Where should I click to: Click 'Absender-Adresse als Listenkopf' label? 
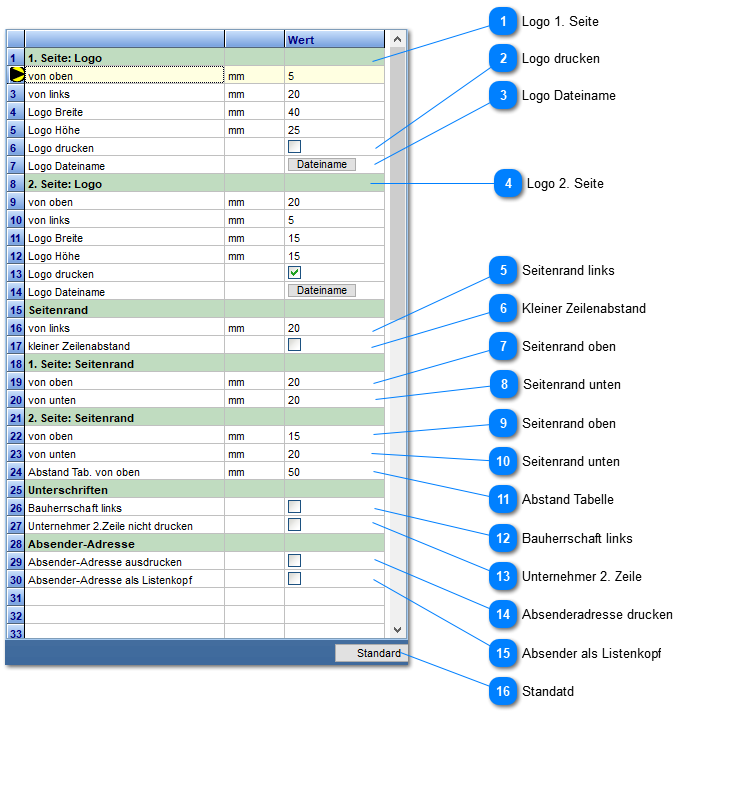(x=110, y=580)
